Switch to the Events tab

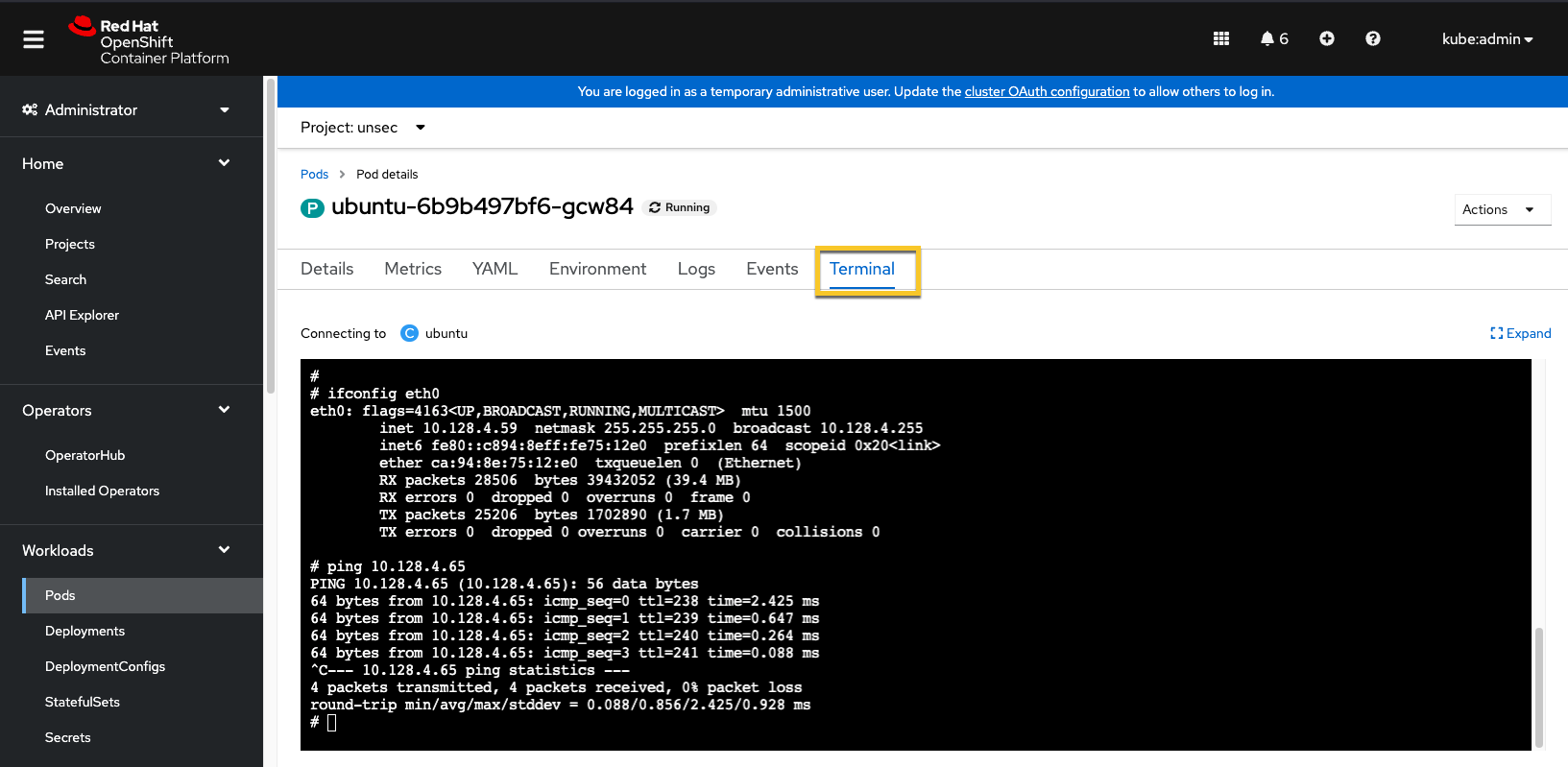coord(772,270)
